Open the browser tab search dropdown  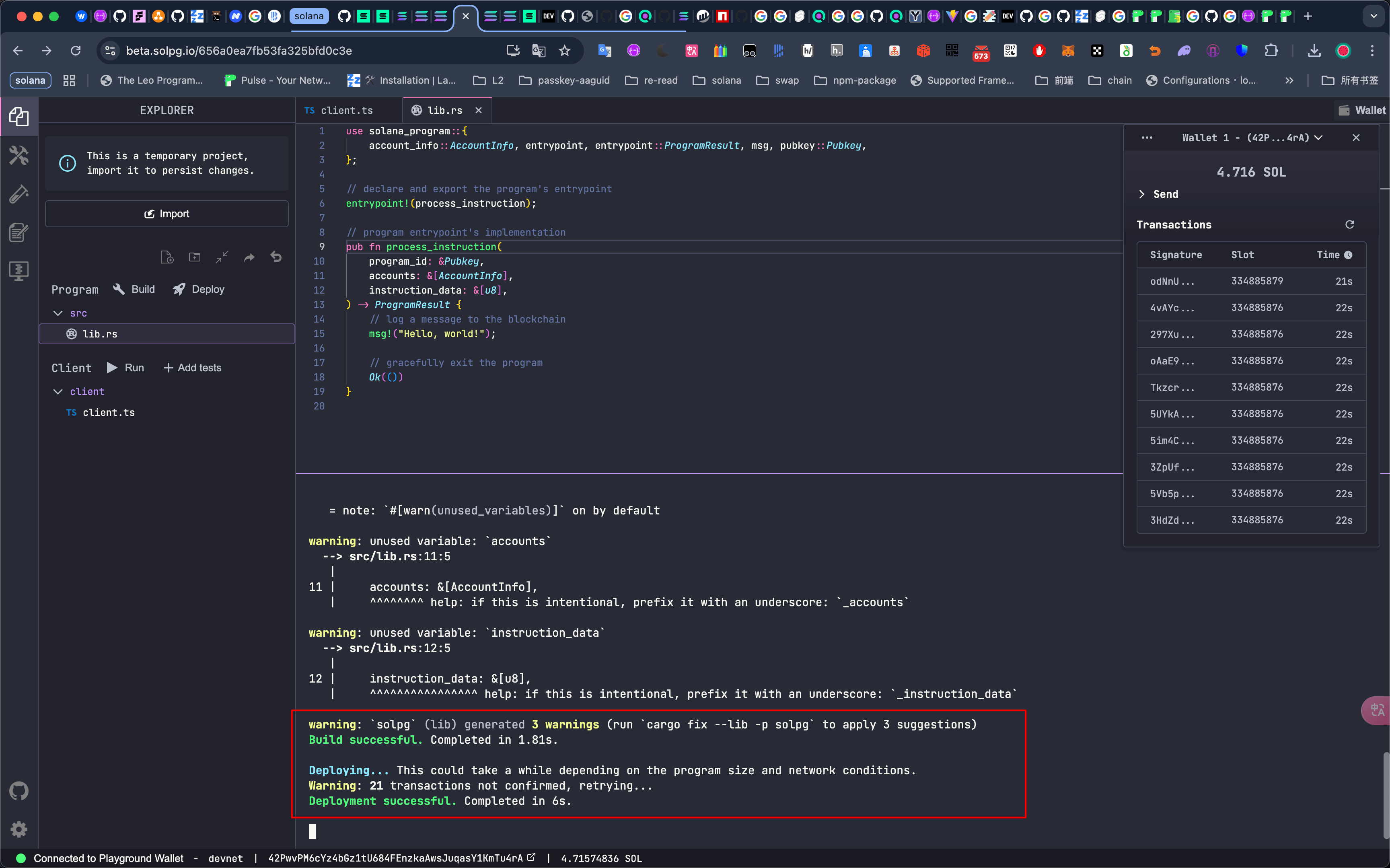(1374, 16)
